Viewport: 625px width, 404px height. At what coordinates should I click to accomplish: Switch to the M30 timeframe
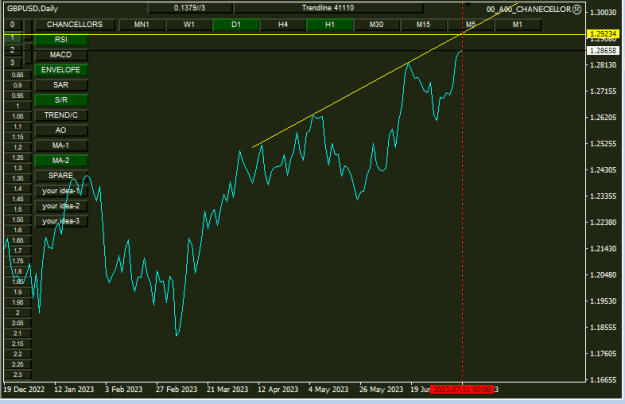[x=377, y=25]
